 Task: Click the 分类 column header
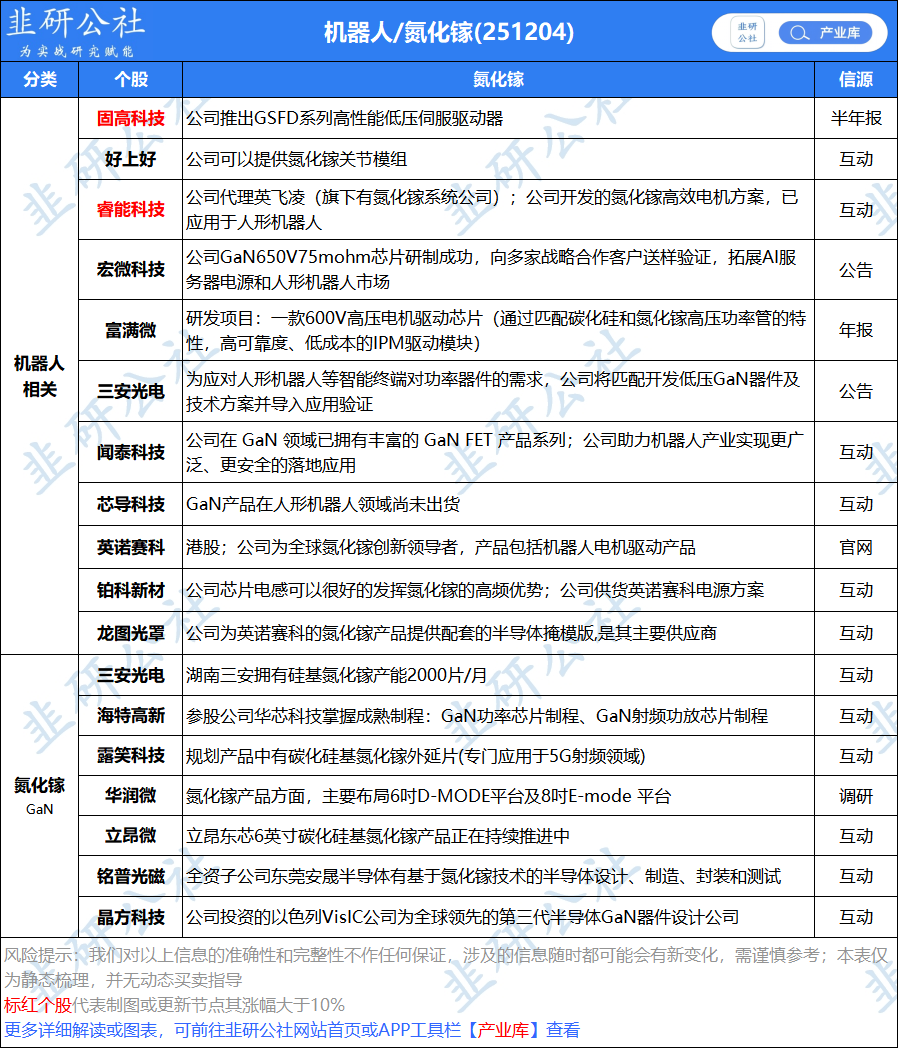click(40, 80)
